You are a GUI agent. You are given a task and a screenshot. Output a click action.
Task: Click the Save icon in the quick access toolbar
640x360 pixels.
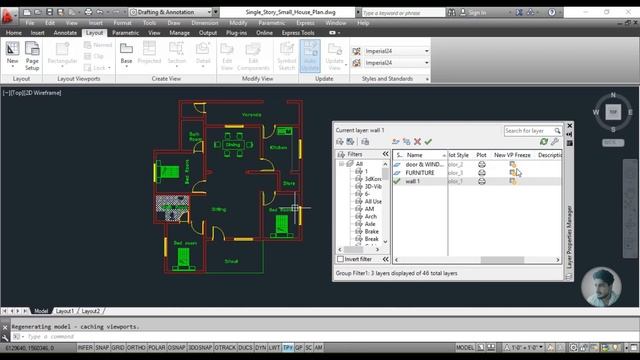coord(49,12)
